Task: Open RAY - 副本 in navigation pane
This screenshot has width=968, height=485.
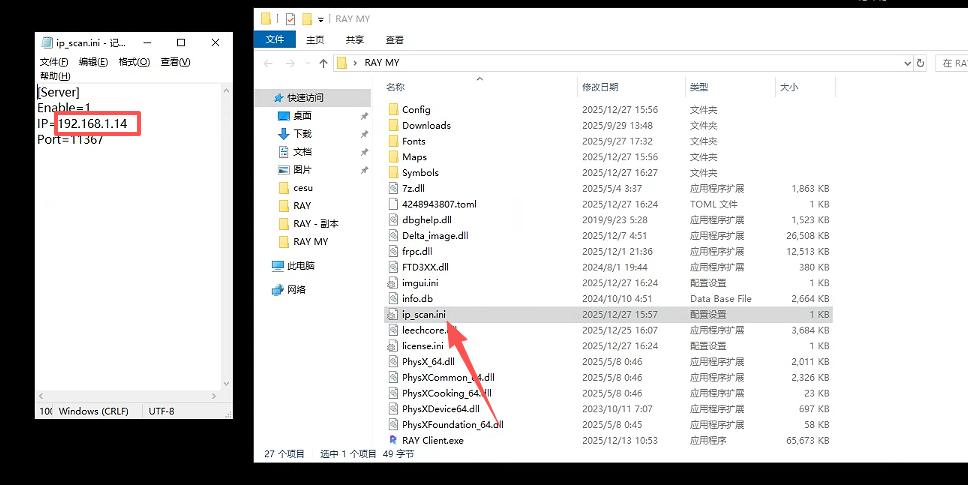Action: [x=315, y=223]
